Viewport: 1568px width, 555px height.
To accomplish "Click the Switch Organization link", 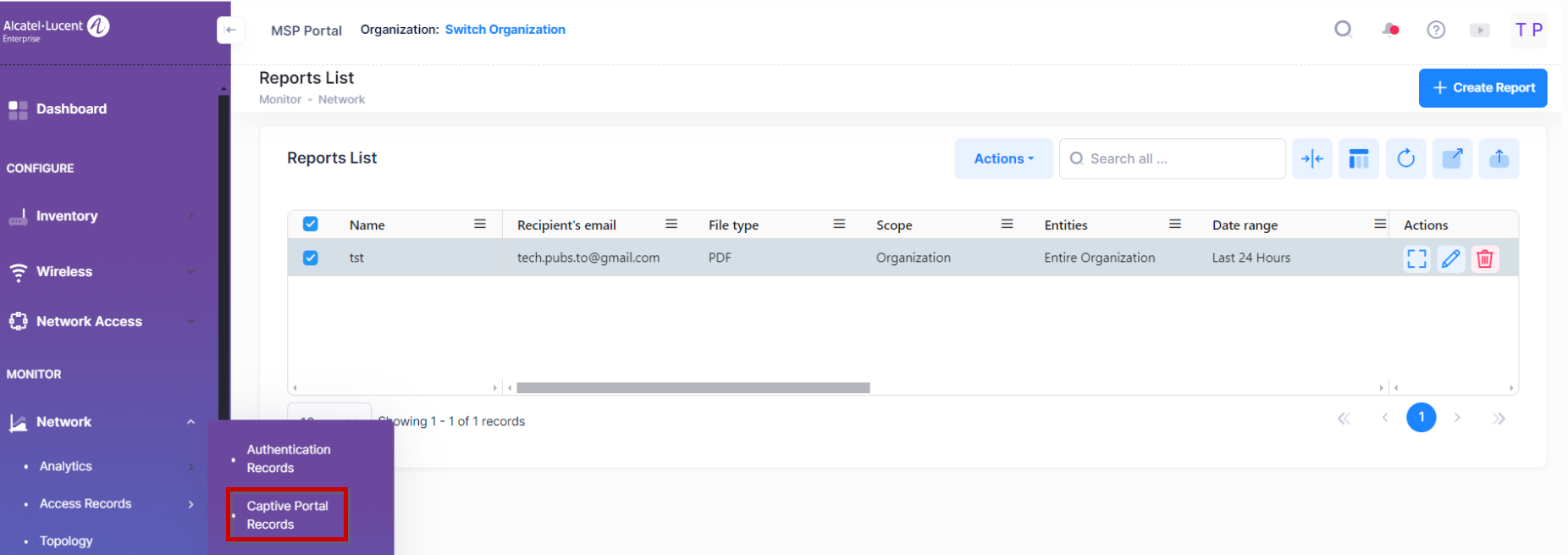I will pos(505,30).
